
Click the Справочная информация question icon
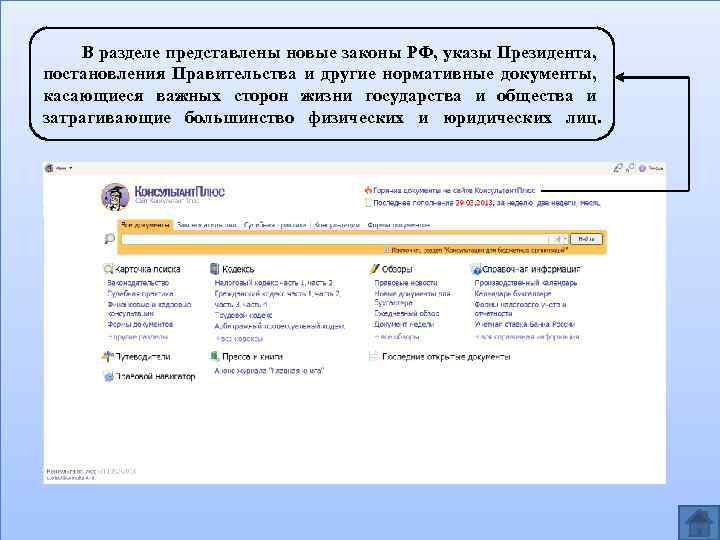477,270
